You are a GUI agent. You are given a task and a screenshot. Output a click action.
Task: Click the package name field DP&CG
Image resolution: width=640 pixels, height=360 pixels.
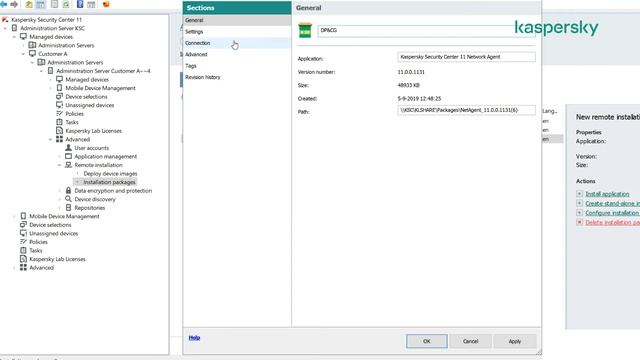(x=427, y=31)
